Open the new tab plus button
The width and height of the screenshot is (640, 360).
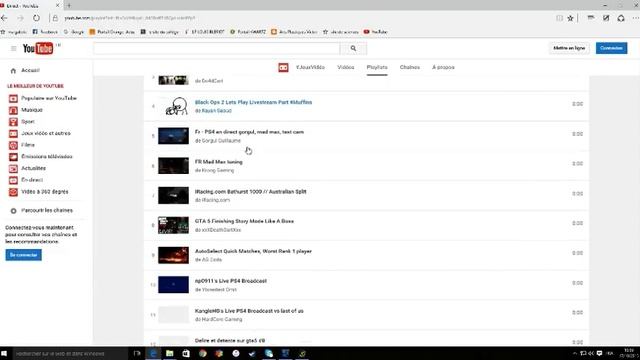pos(69,5)
